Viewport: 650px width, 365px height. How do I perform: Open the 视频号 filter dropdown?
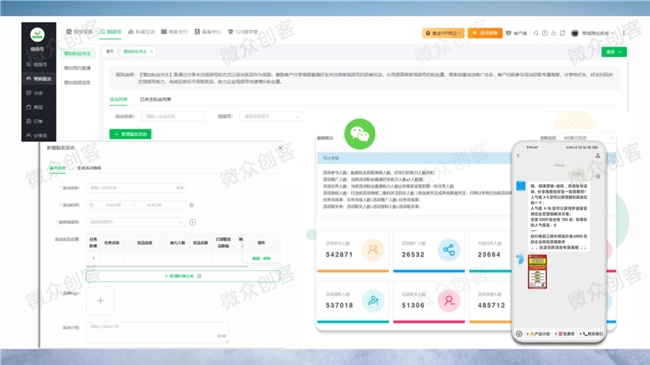[x=271, y=117]
